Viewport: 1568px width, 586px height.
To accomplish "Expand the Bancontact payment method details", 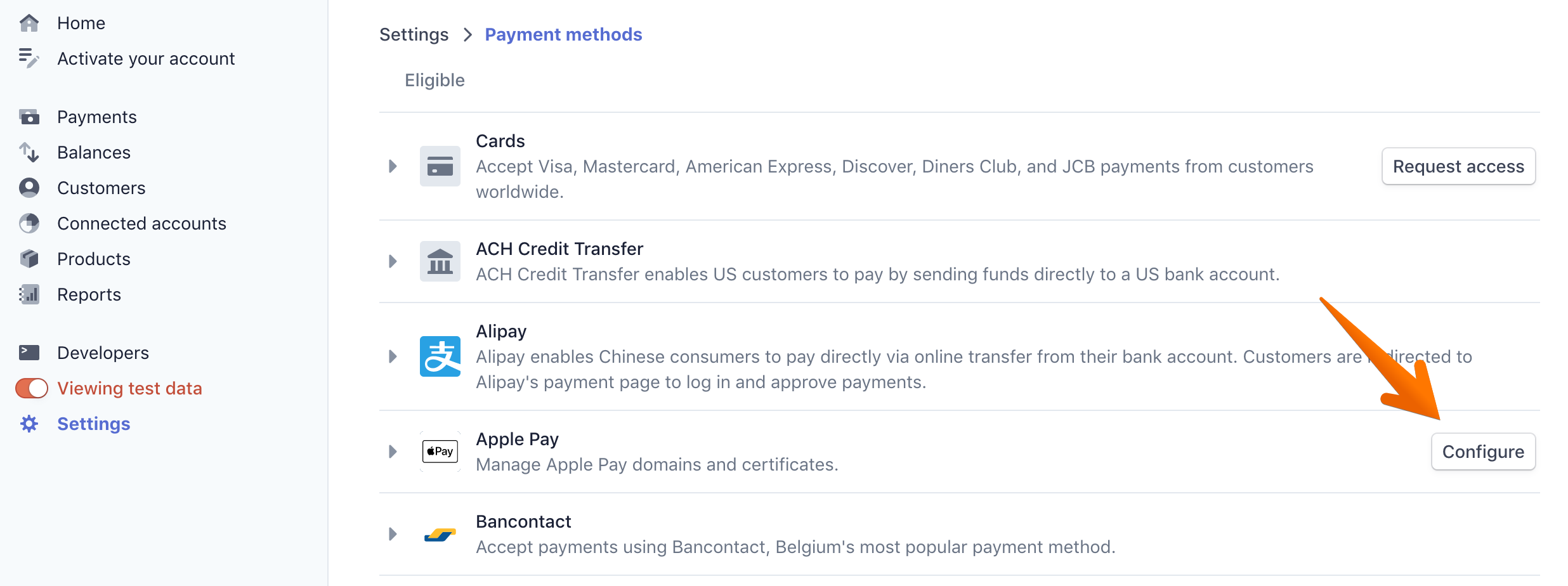I will point(393,534).
